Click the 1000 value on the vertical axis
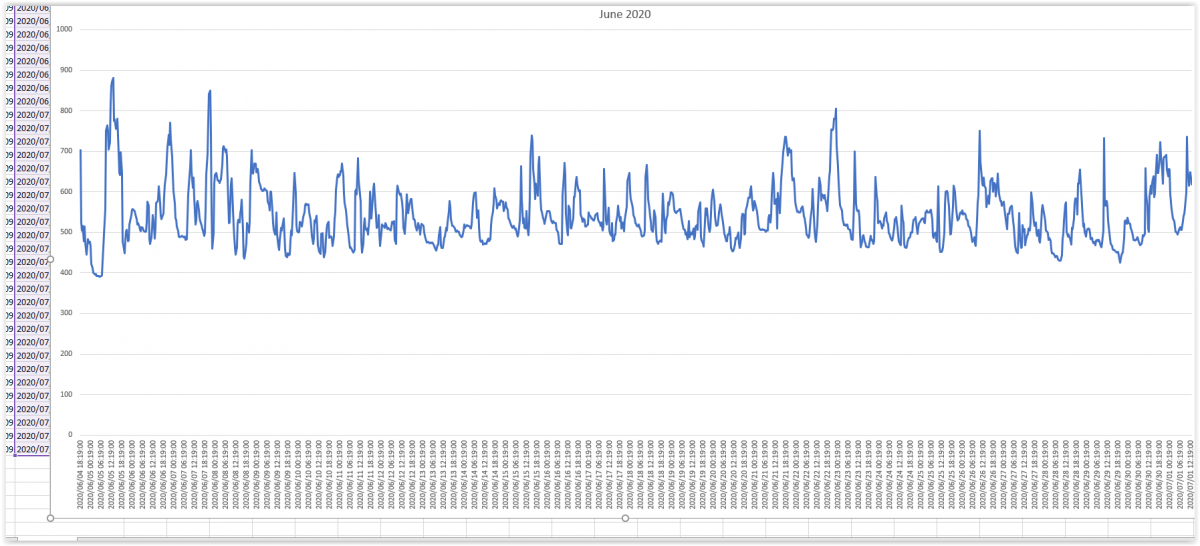 [65, 29]
